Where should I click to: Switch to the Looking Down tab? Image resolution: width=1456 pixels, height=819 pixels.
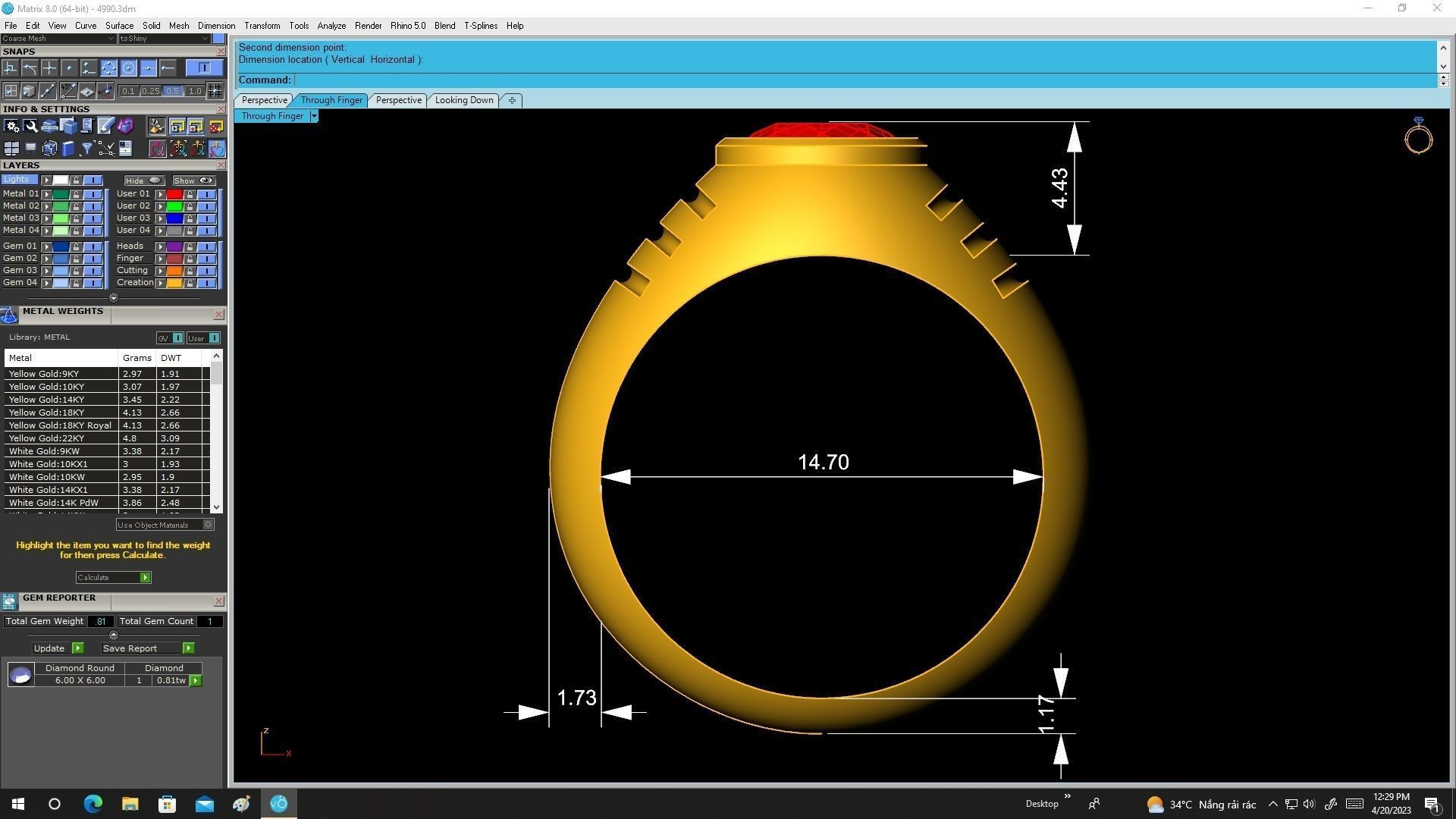click(x=463, y=100)
